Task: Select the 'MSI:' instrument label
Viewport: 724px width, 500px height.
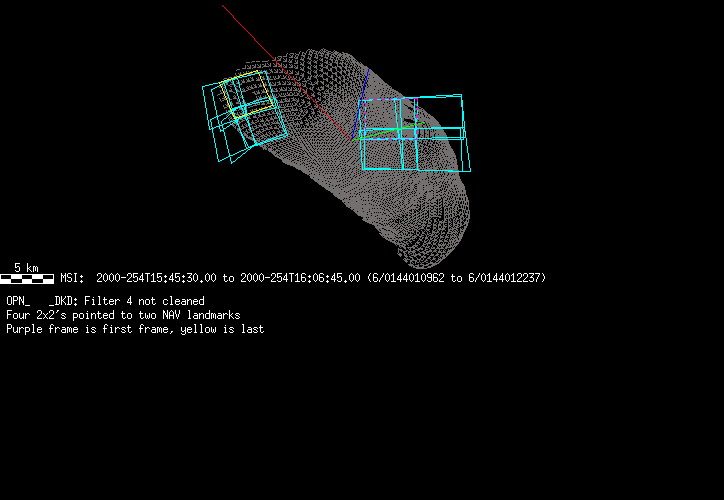Action: click(72, 278)
